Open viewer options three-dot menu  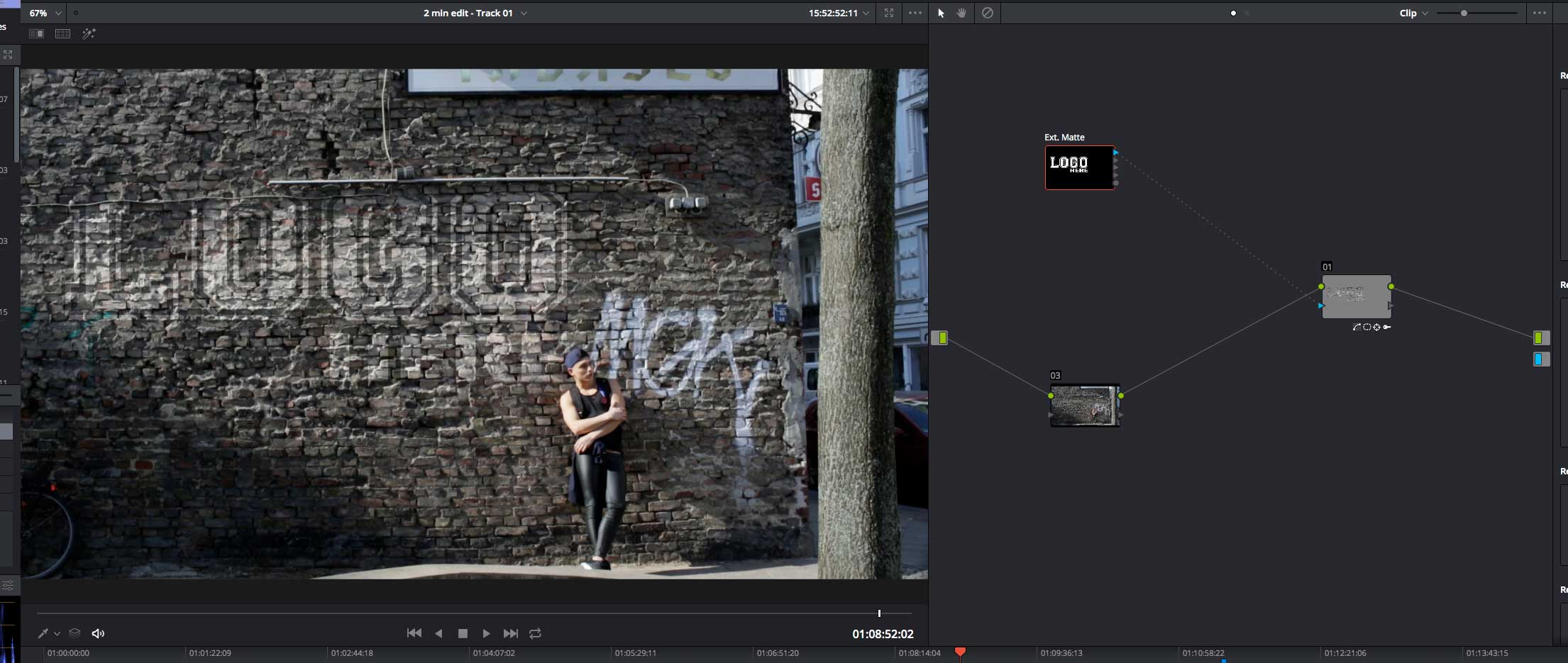[x=915, y=13]
